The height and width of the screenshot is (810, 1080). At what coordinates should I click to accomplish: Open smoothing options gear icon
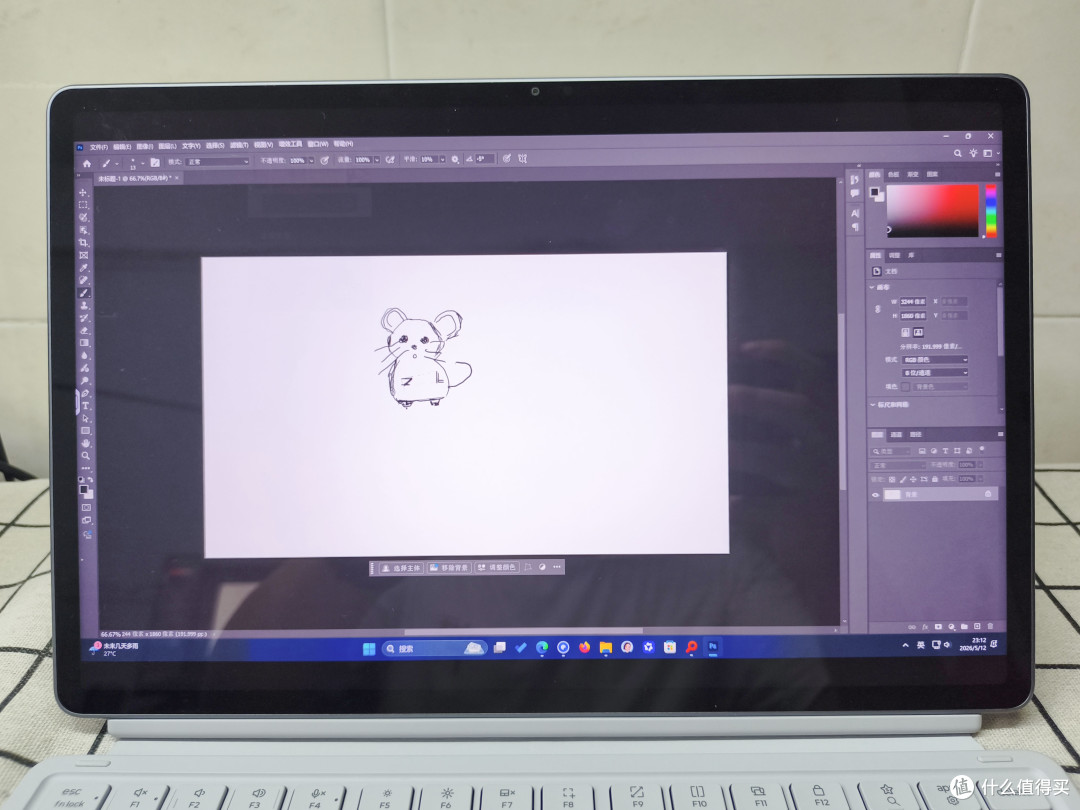455,159
